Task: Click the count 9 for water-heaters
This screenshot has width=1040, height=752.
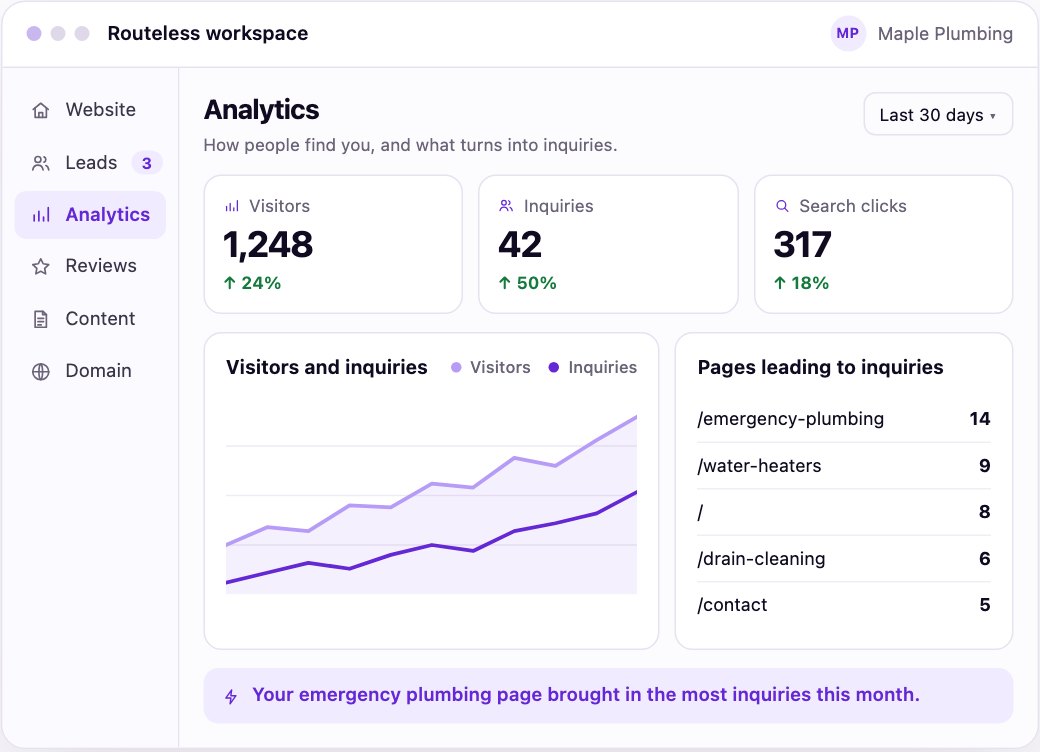Action: (985, 466)
